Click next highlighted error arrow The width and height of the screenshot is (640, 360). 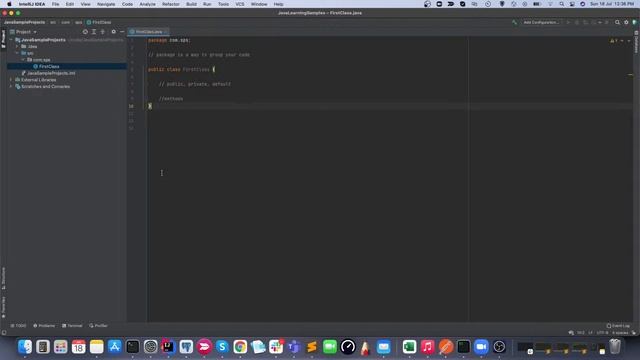pyautogui.click(x=629, y=41)
